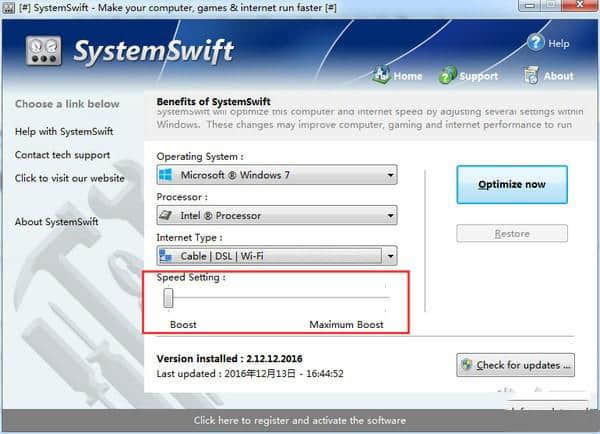The image size is (600, 434).
Task: Expand the Processor dropdown arrow
Action: [390, 215]
